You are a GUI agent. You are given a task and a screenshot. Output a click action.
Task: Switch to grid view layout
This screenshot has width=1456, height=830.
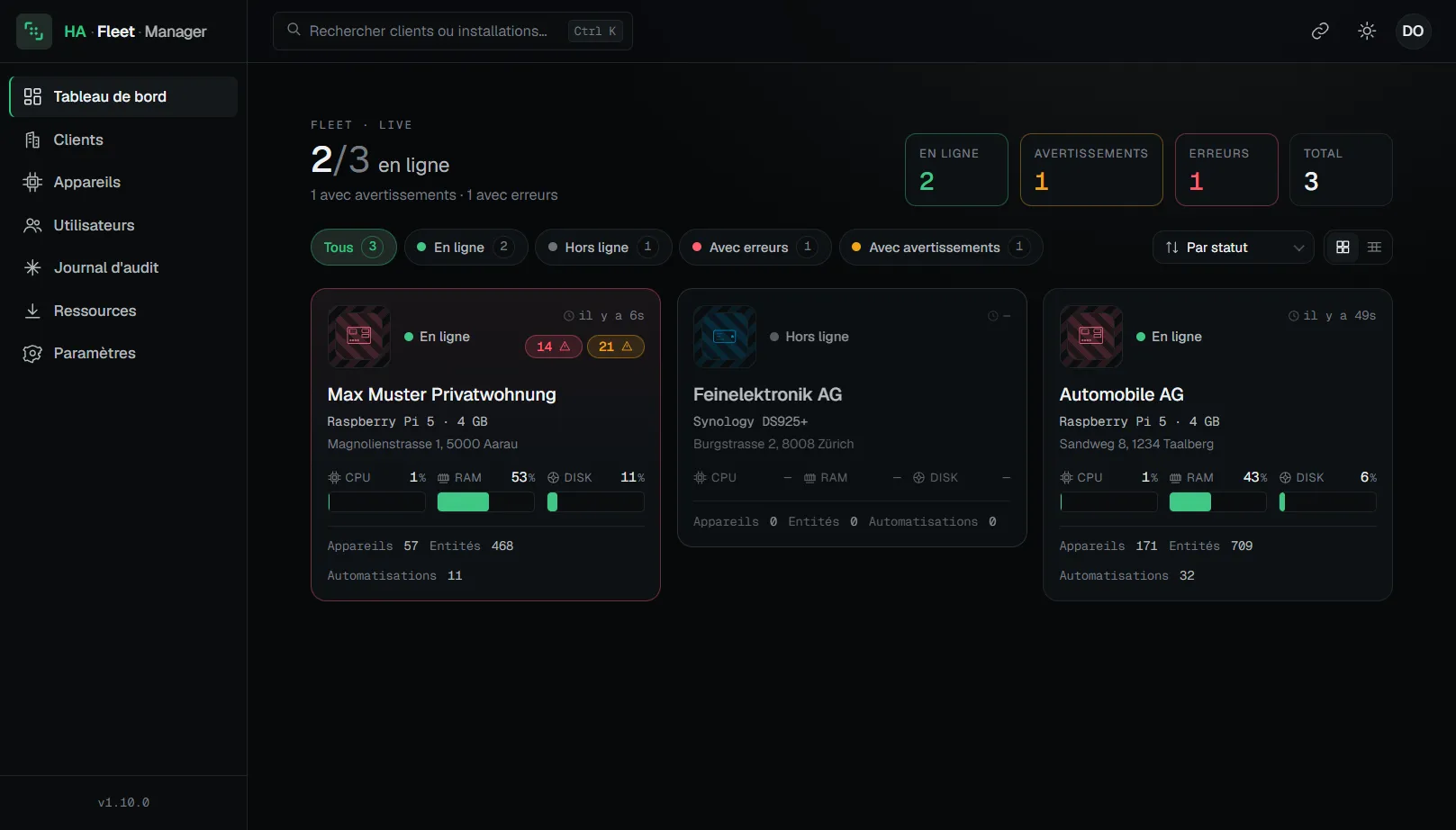pyautogui.click(x=1343, y=248)
